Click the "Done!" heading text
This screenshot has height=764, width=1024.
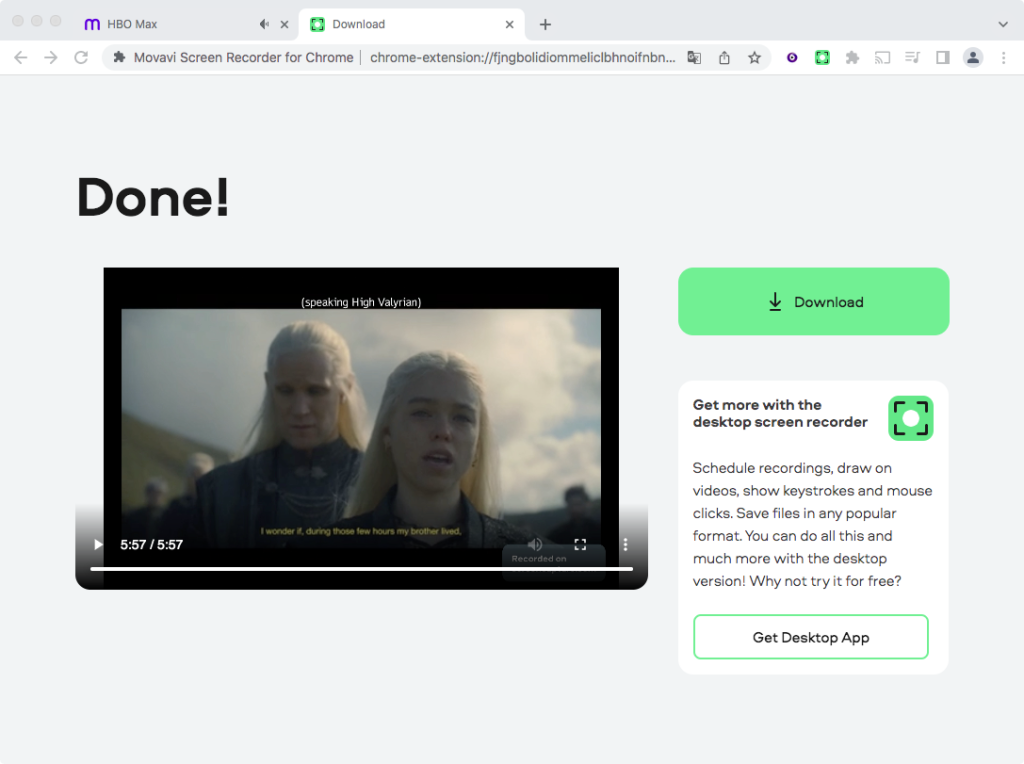coord(153,197)
